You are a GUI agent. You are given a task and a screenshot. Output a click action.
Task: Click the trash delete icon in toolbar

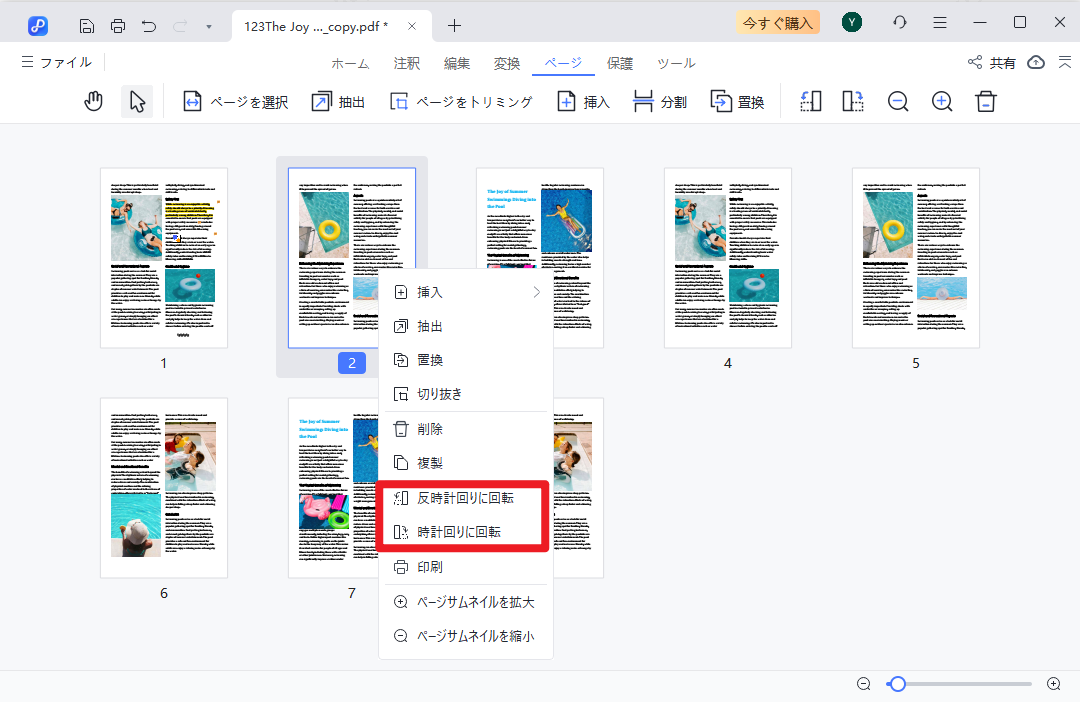point(986,101)
